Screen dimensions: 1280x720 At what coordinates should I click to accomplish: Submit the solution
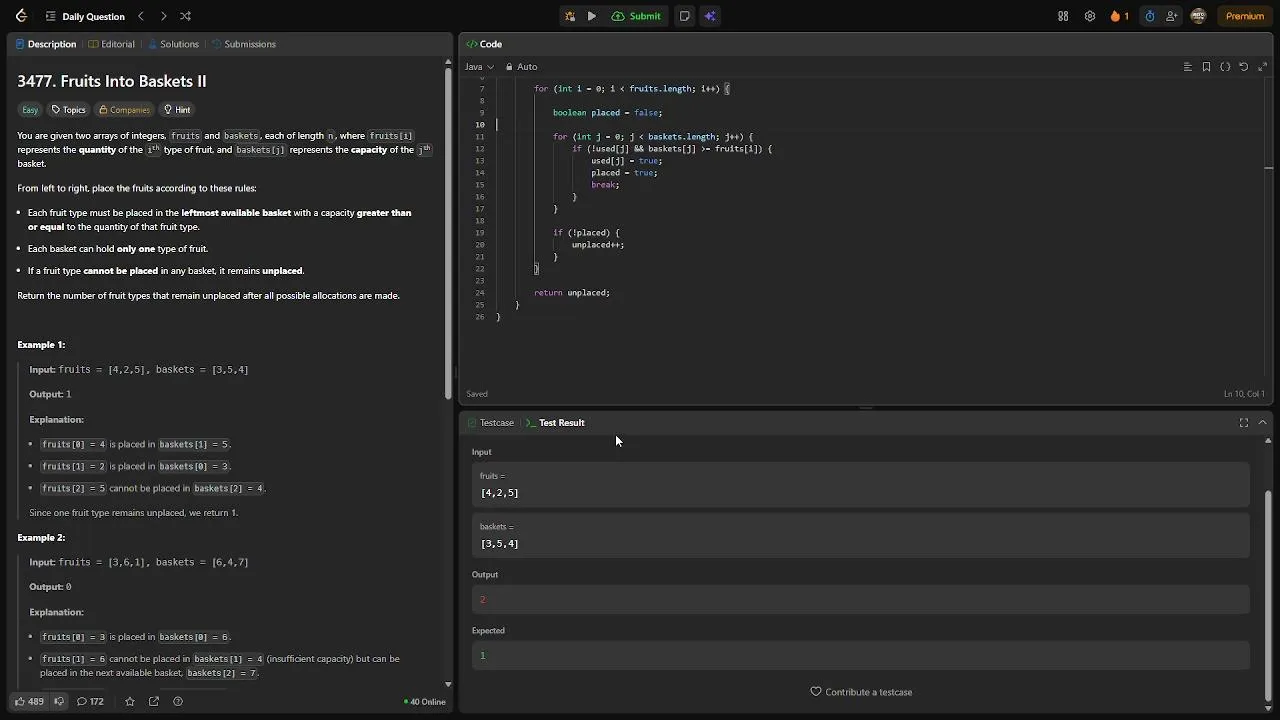(637, 16)
